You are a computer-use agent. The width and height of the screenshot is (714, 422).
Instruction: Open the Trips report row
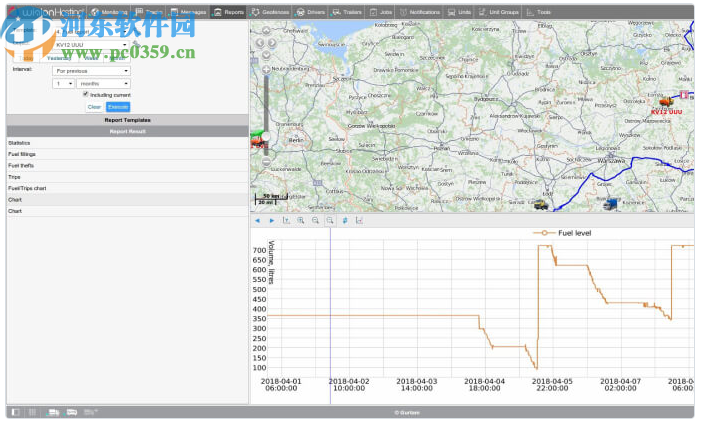coord(128,177)
